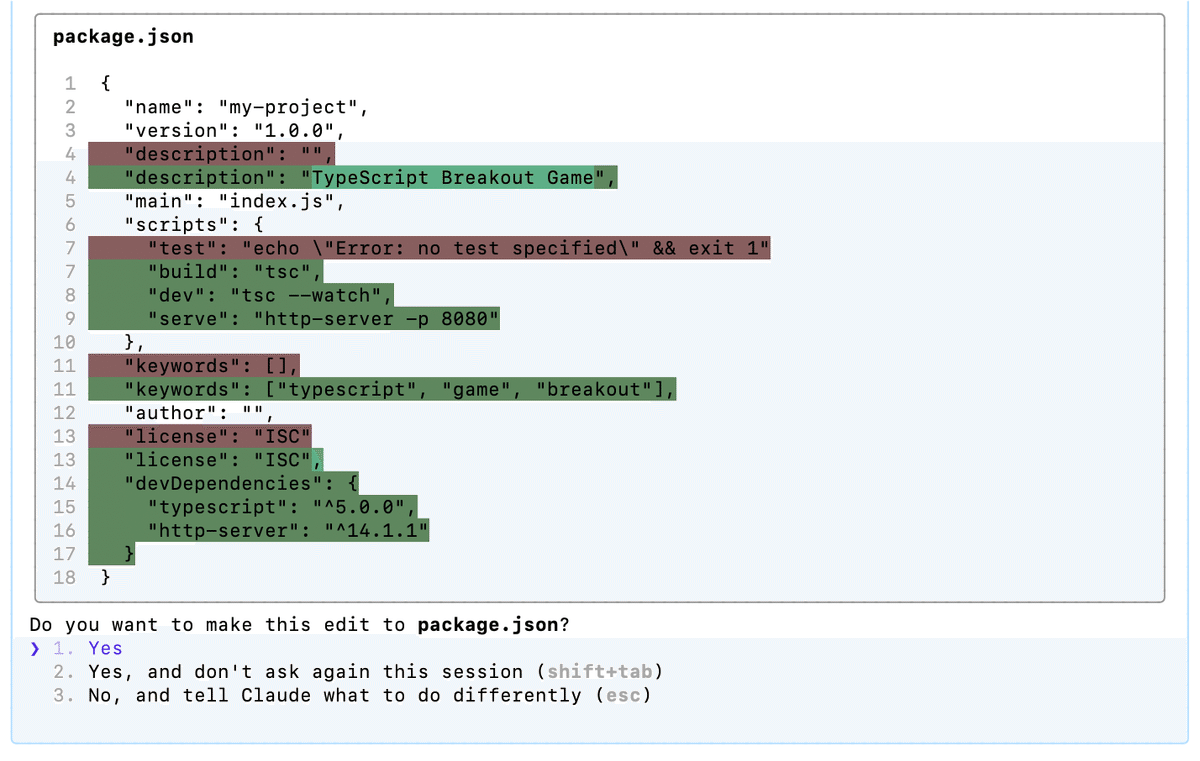
Task: Select the "Yes" option
Action: click(x=105, y=648)
